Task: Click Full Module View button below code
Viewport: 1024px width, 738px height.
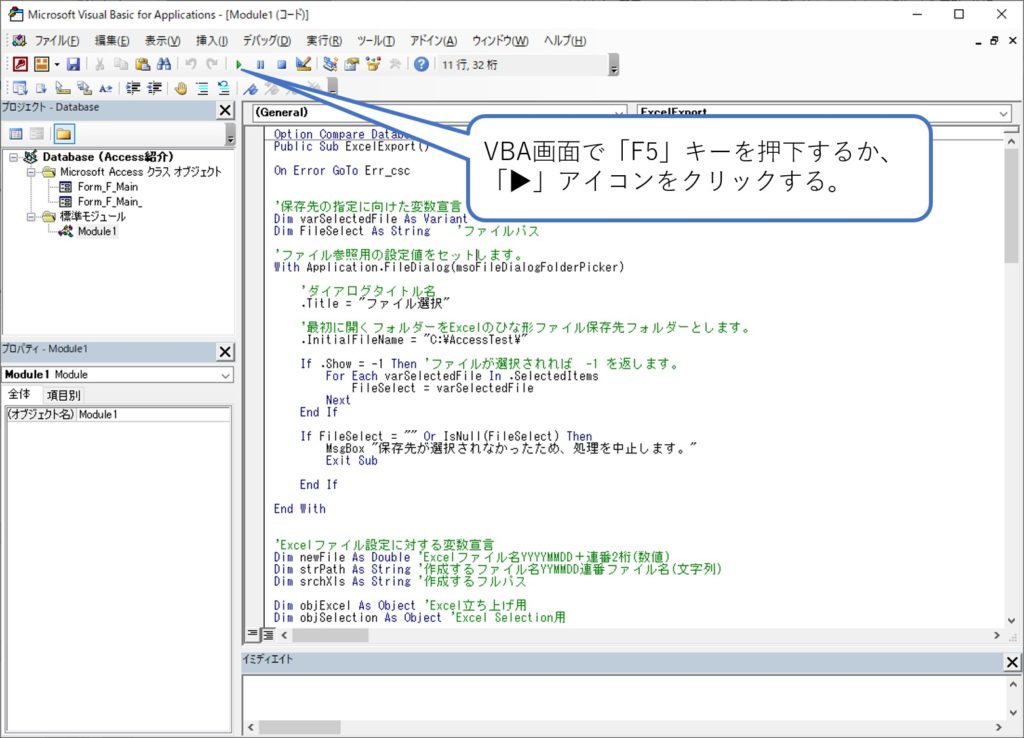Action: 268,635
